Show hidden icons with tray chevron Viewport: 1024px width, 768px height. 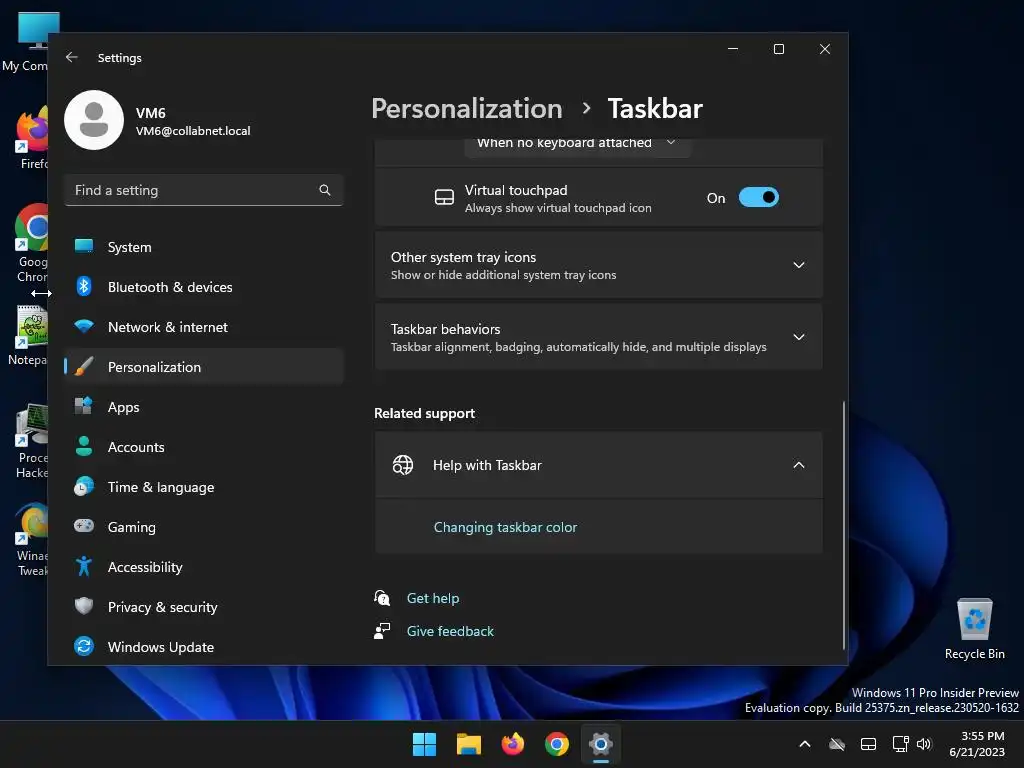[805, 744]
